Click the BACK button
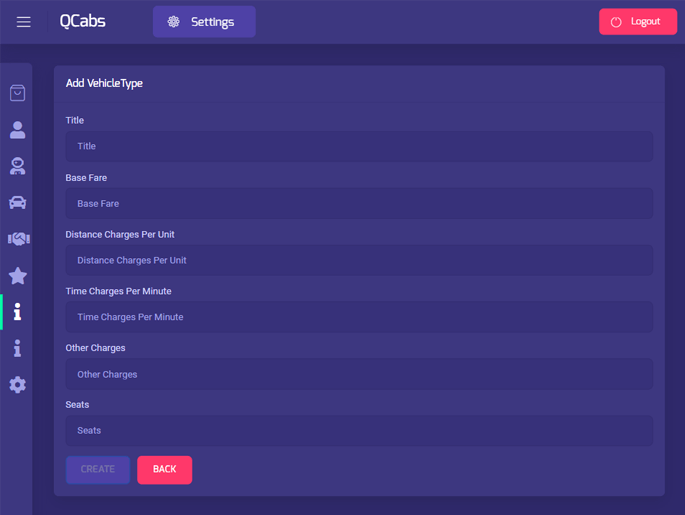 165,470
